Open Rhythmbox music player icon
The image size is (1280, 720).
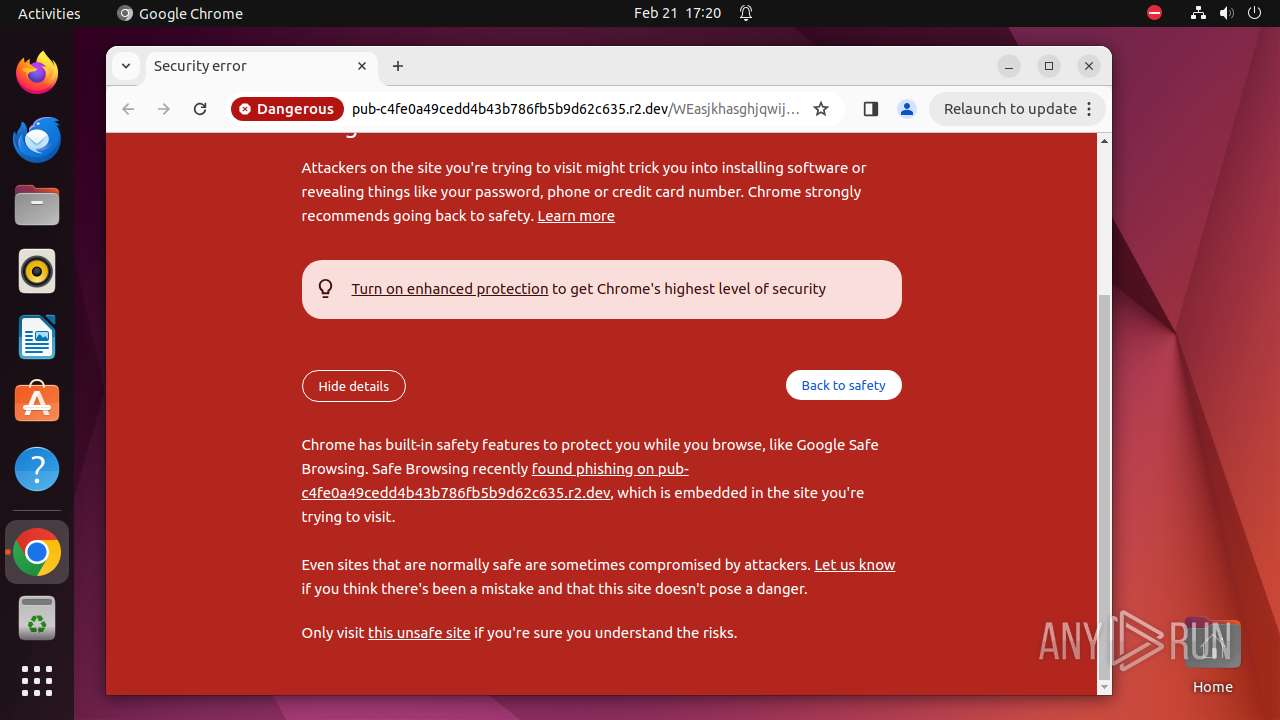click(x=37, y=271)
